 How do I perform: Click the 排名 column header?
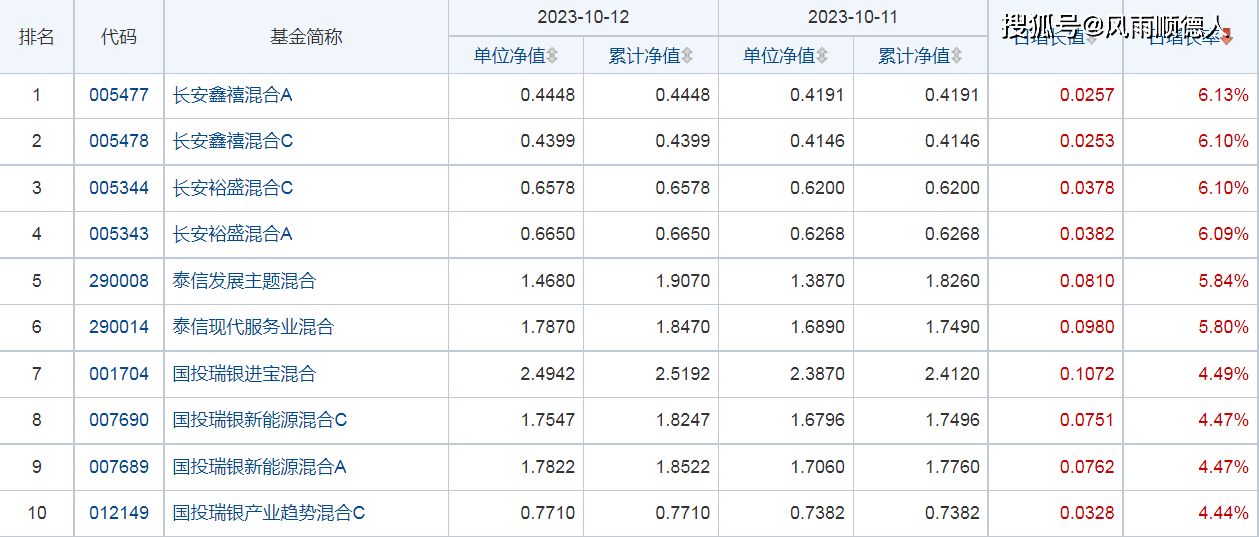(x=37, y=37)
